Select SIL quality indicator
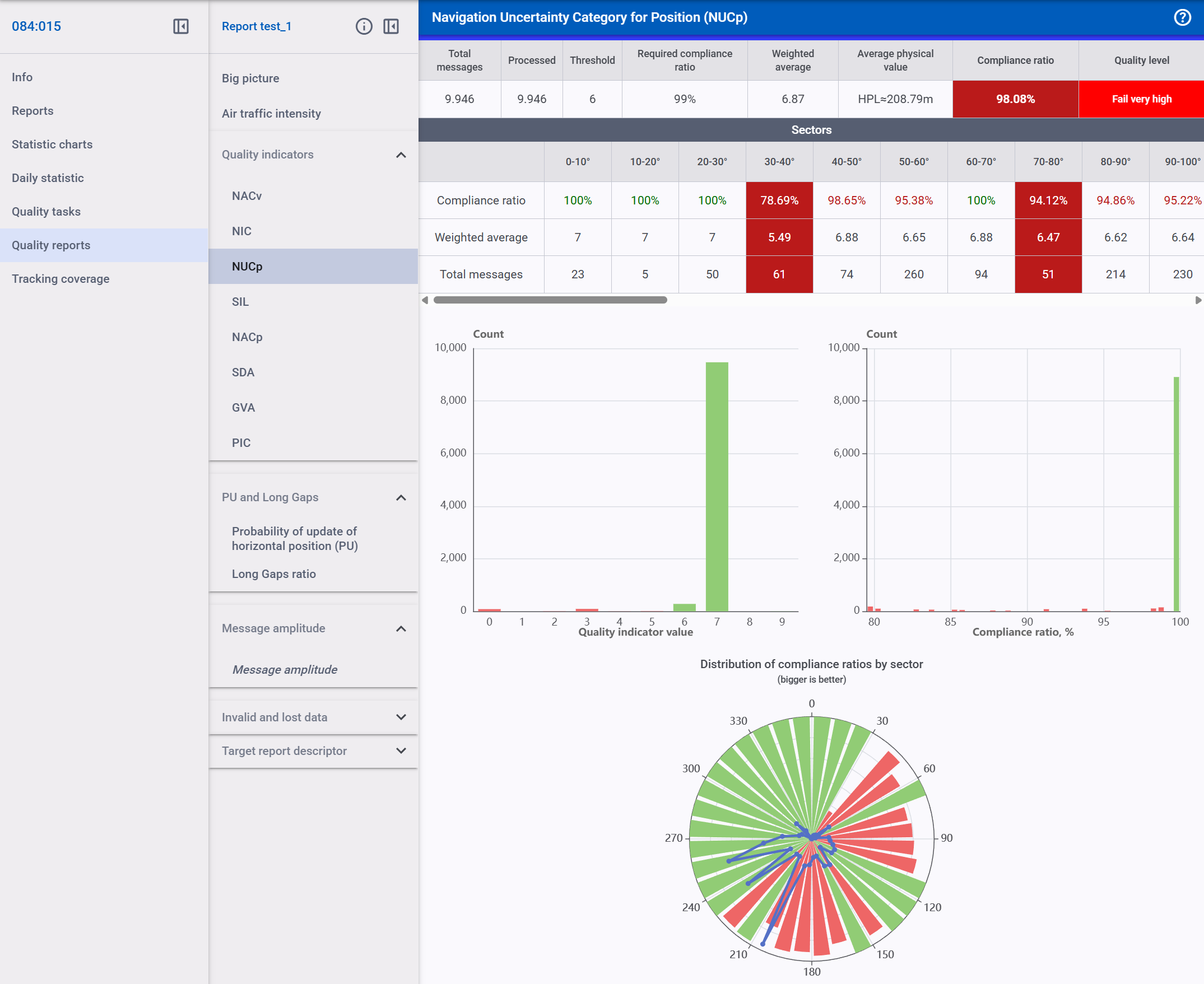The image size is (1204, 984). tap(240, 301)
